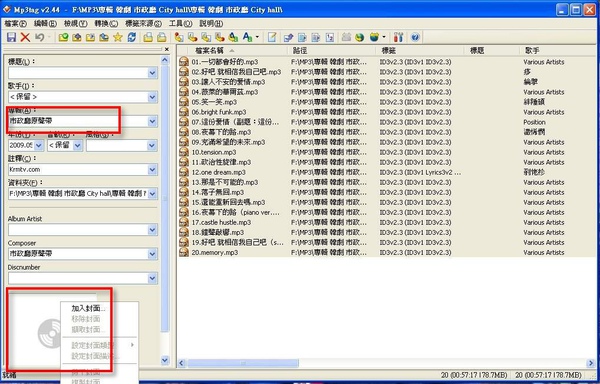Open the 工具(O) menu

180,24
